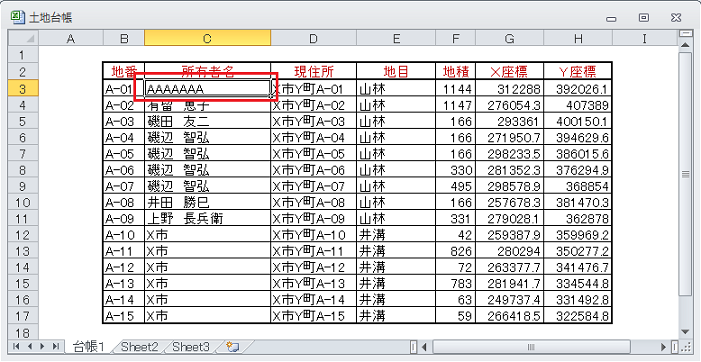Click vertical scrollbar up arrow
The image size is (701, 362).
[x=685, y=44]
